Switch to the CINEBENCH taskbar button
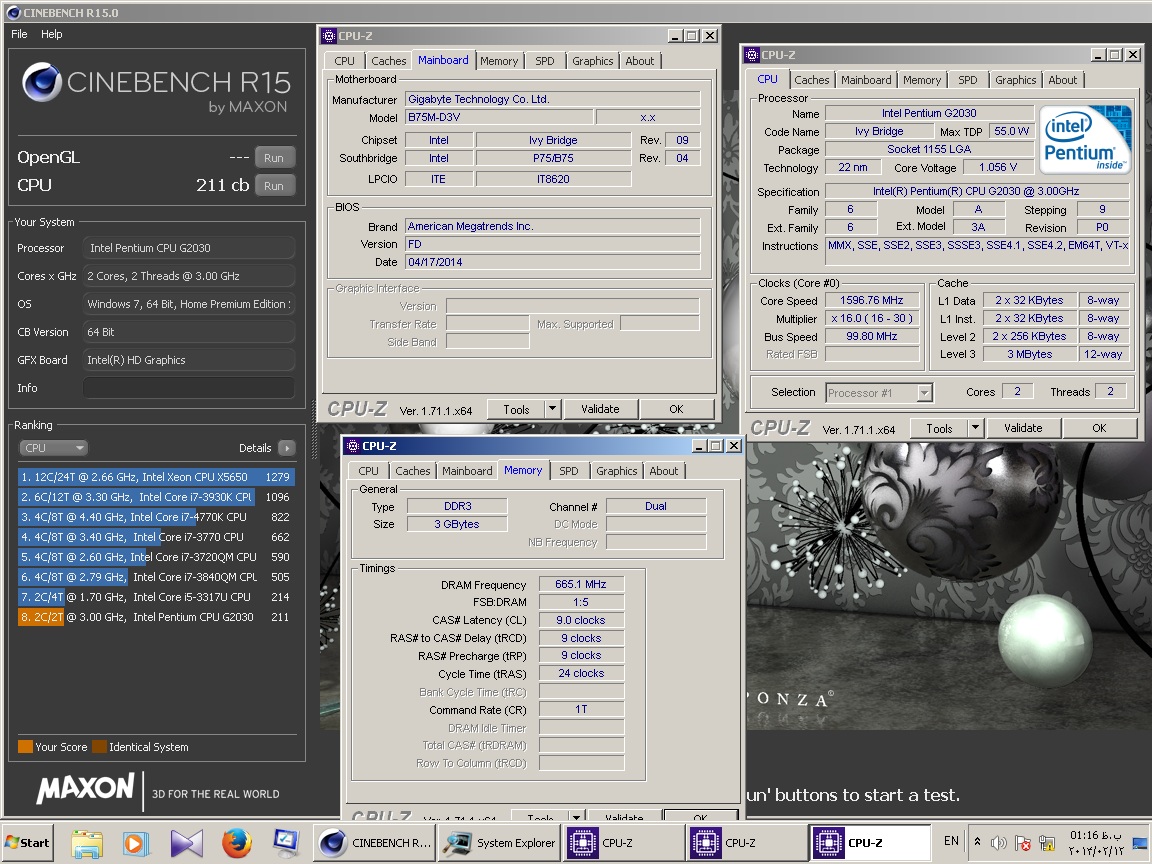 [374, 843]
